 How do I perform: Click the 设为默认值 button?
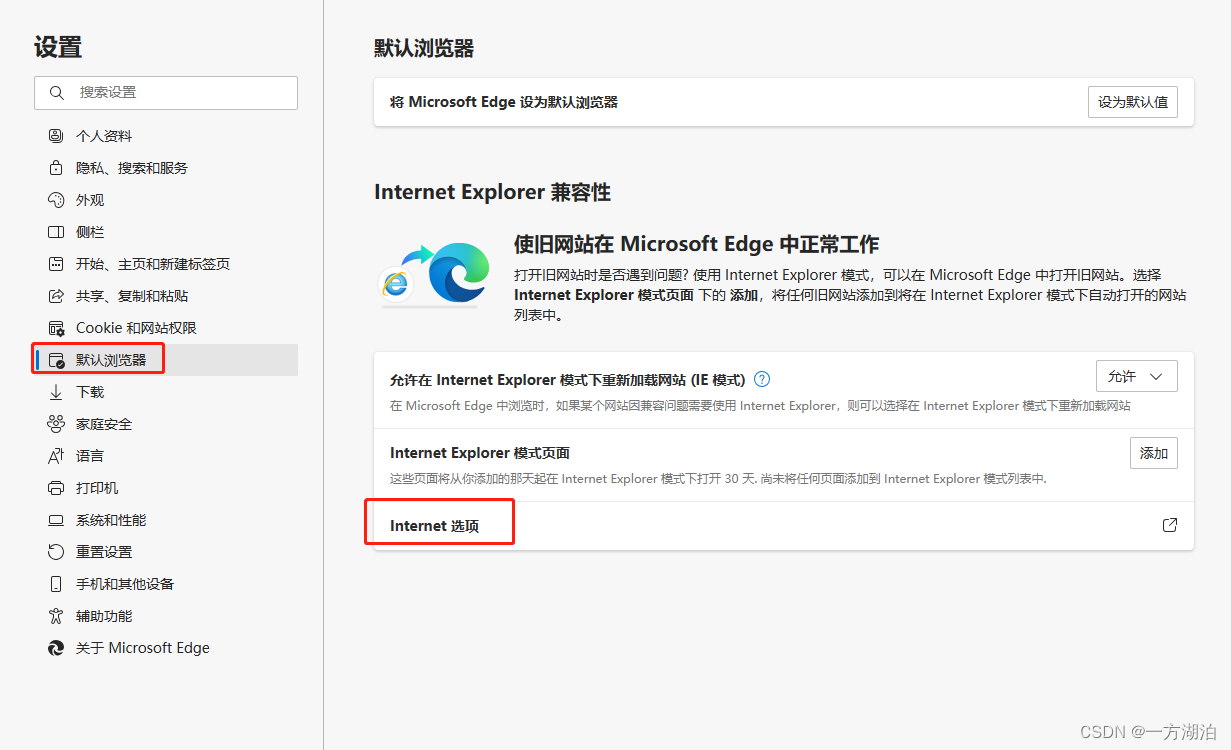point(1132,102)
